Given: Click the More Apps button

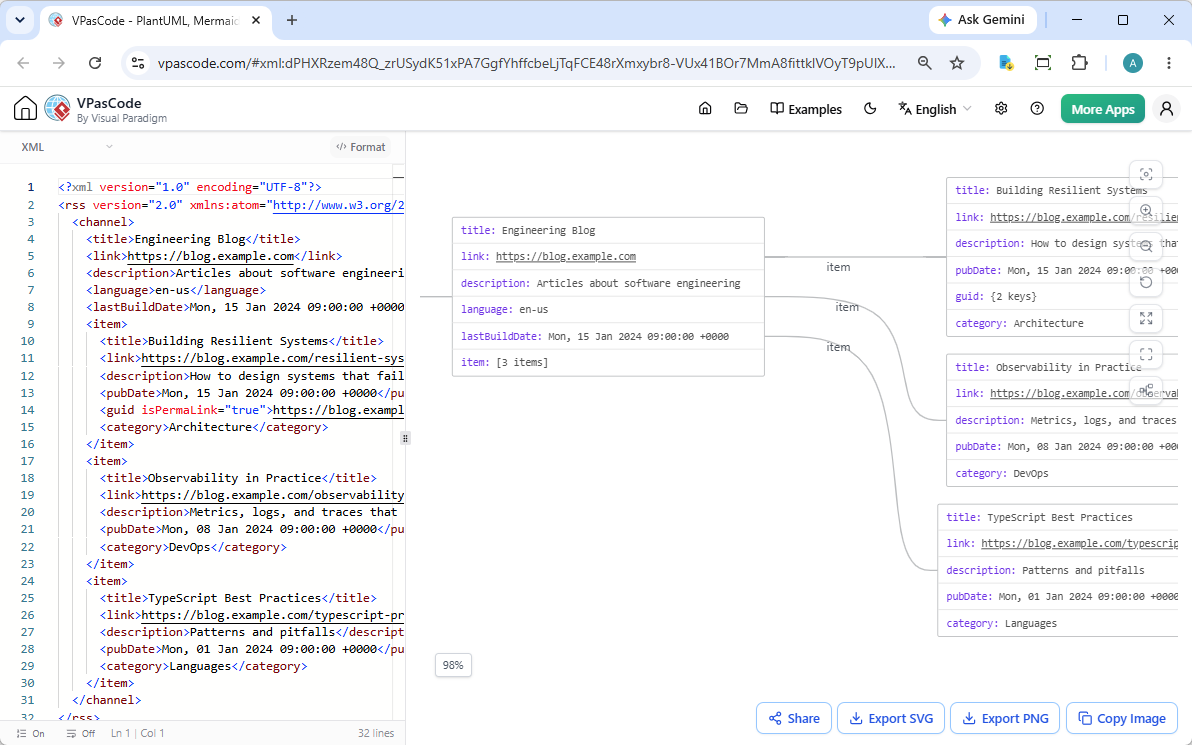Looking at the screenshot, I should (x=1102, y=109).
